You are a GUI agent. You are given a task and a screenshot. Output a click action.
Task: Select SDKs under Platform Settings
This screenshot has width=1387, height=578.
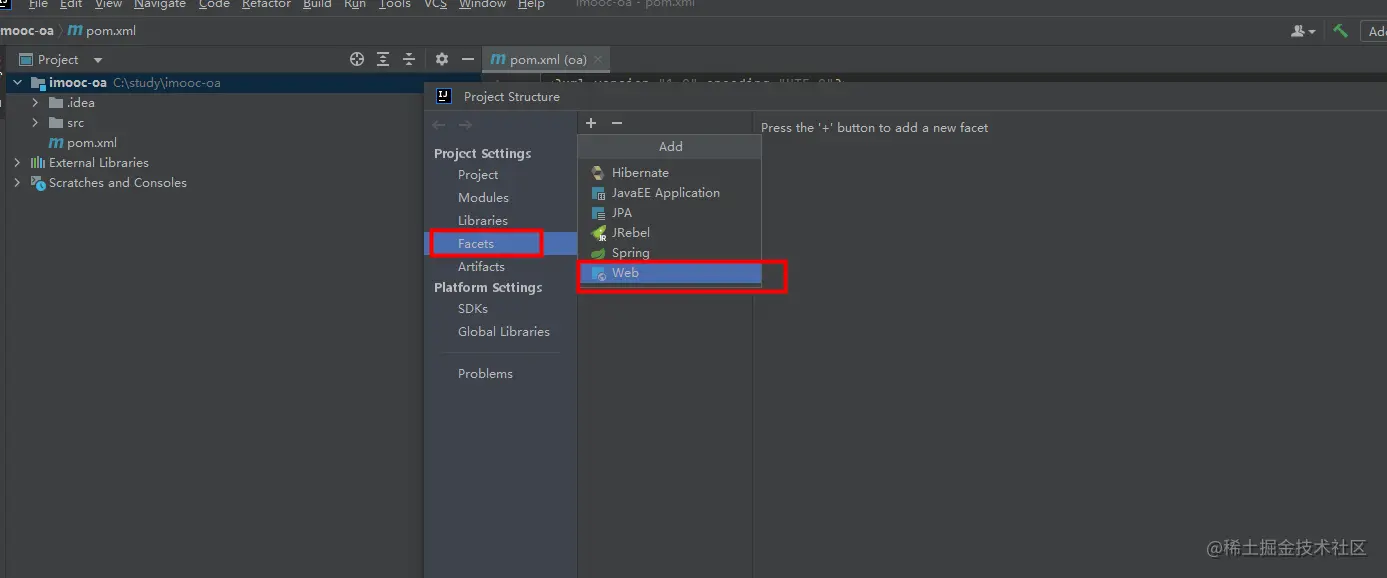[x=473, y=309]
